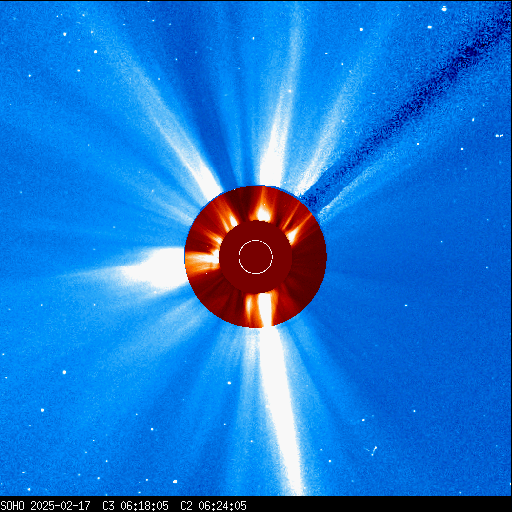
Task: Select the C3 06:18:05 timestamp text
Action: click(135, 506)
